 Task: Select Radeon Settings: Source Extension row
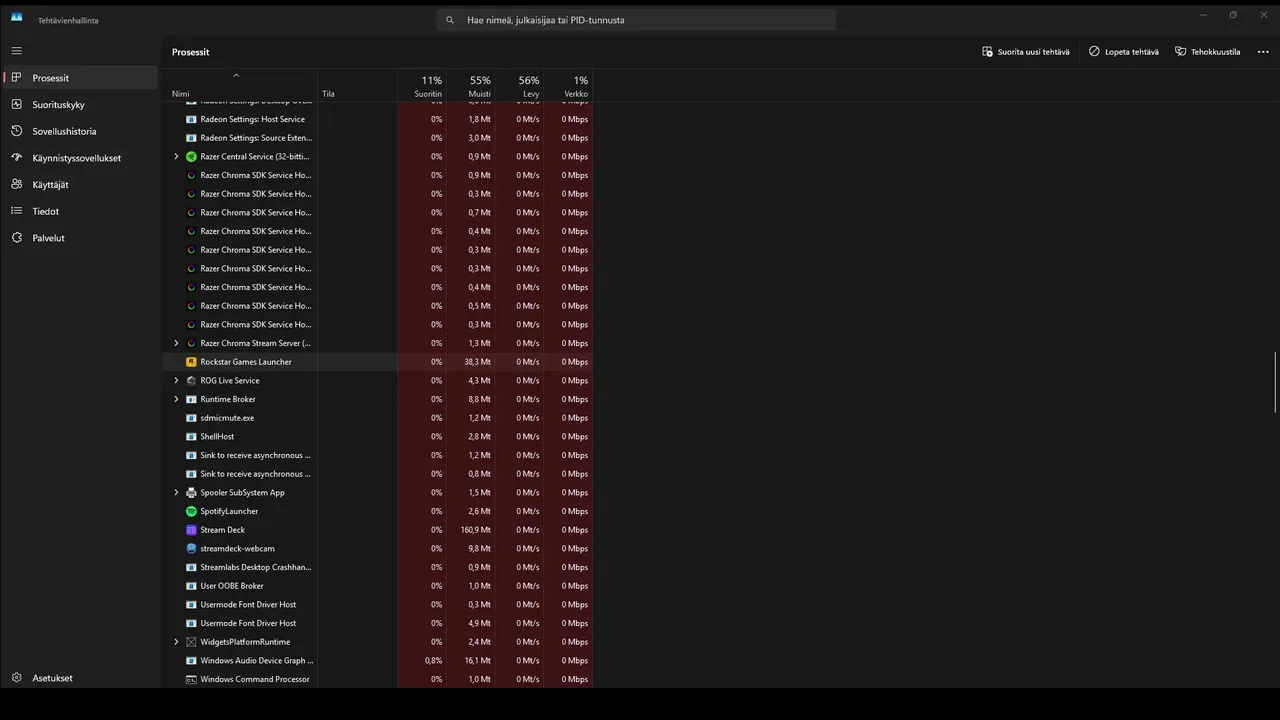click(378, 138)
